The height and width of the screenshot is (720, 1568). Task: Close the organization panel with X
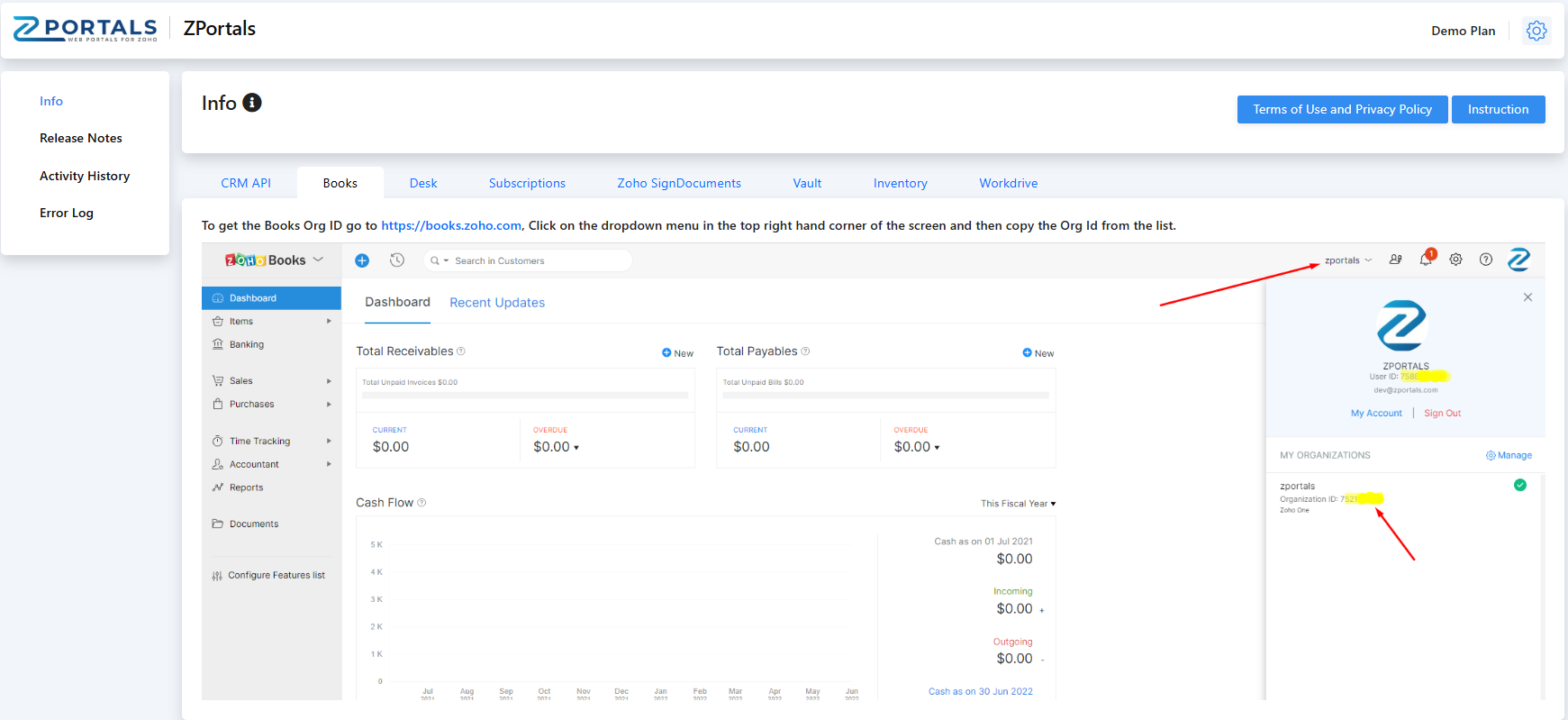coord(1527,297)
